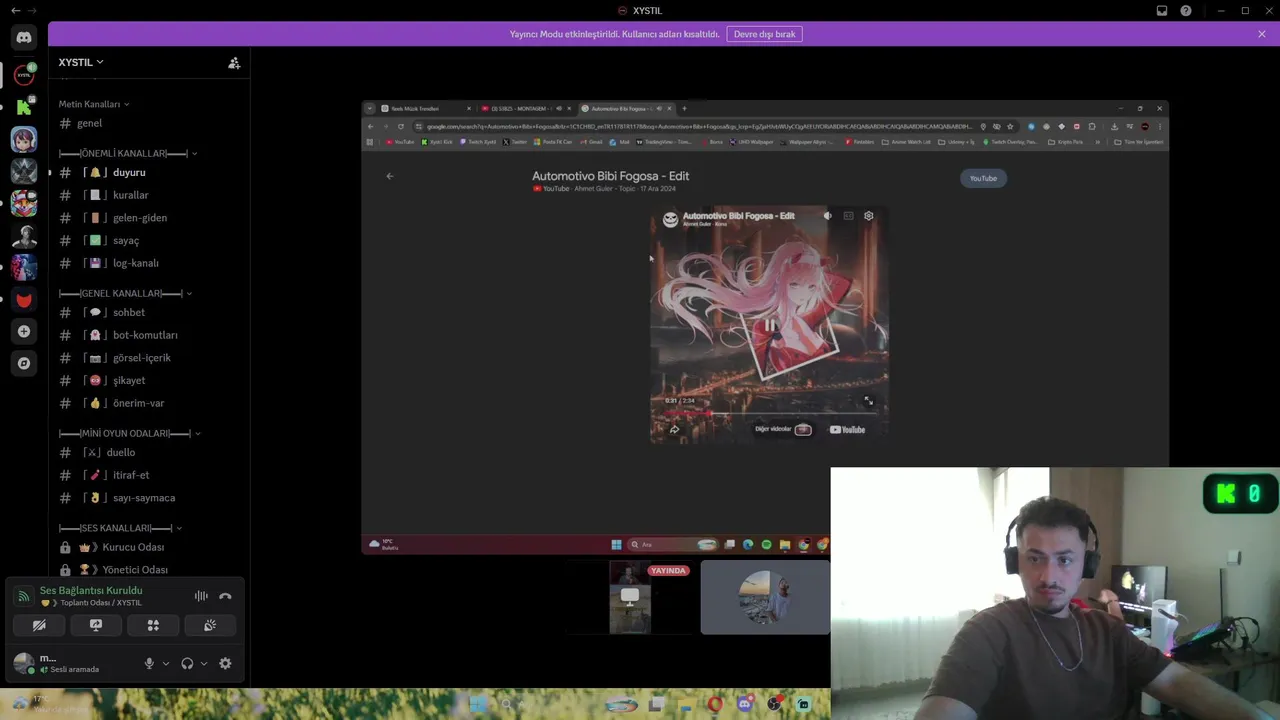
Task: Click Diğer videolar in the player
Action: click(x=783, y=430)
